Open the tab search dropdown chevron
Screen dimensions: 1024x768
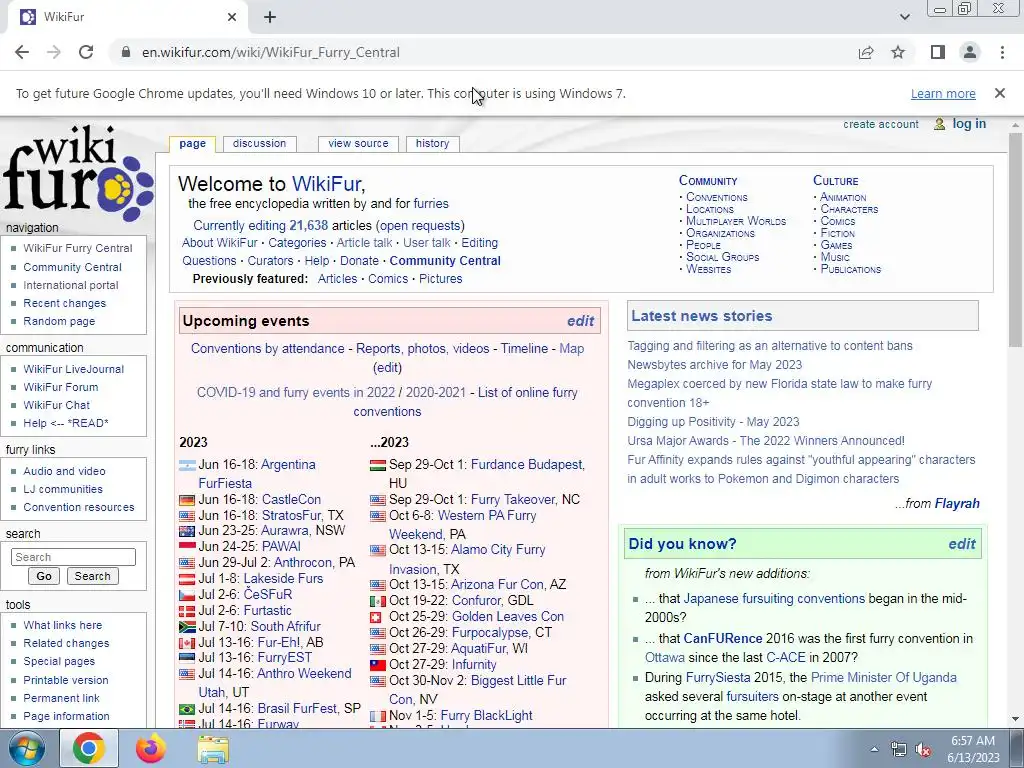click(904, 17)
